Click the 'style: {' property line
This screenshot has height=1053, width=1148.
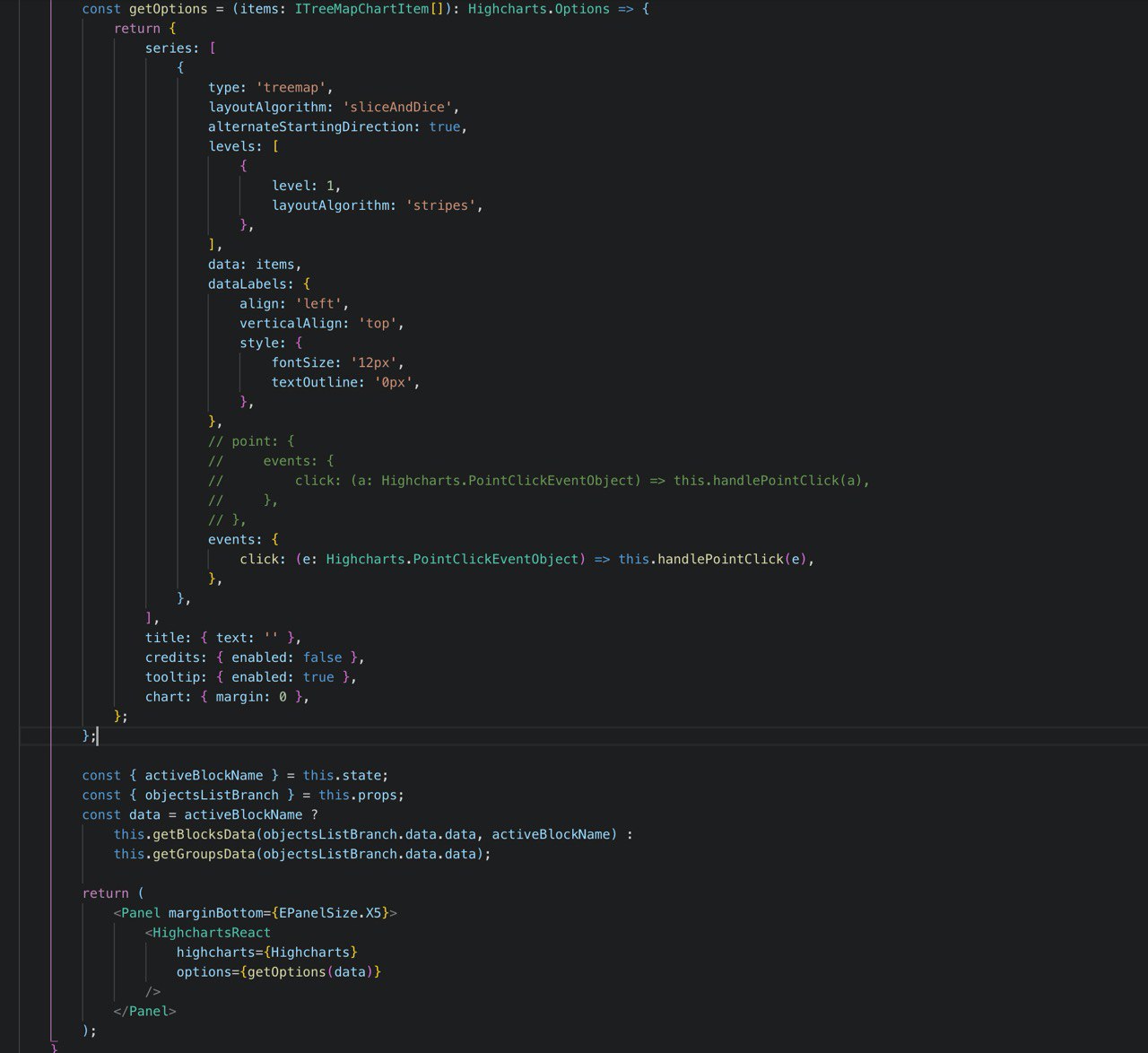coord(271,344)
